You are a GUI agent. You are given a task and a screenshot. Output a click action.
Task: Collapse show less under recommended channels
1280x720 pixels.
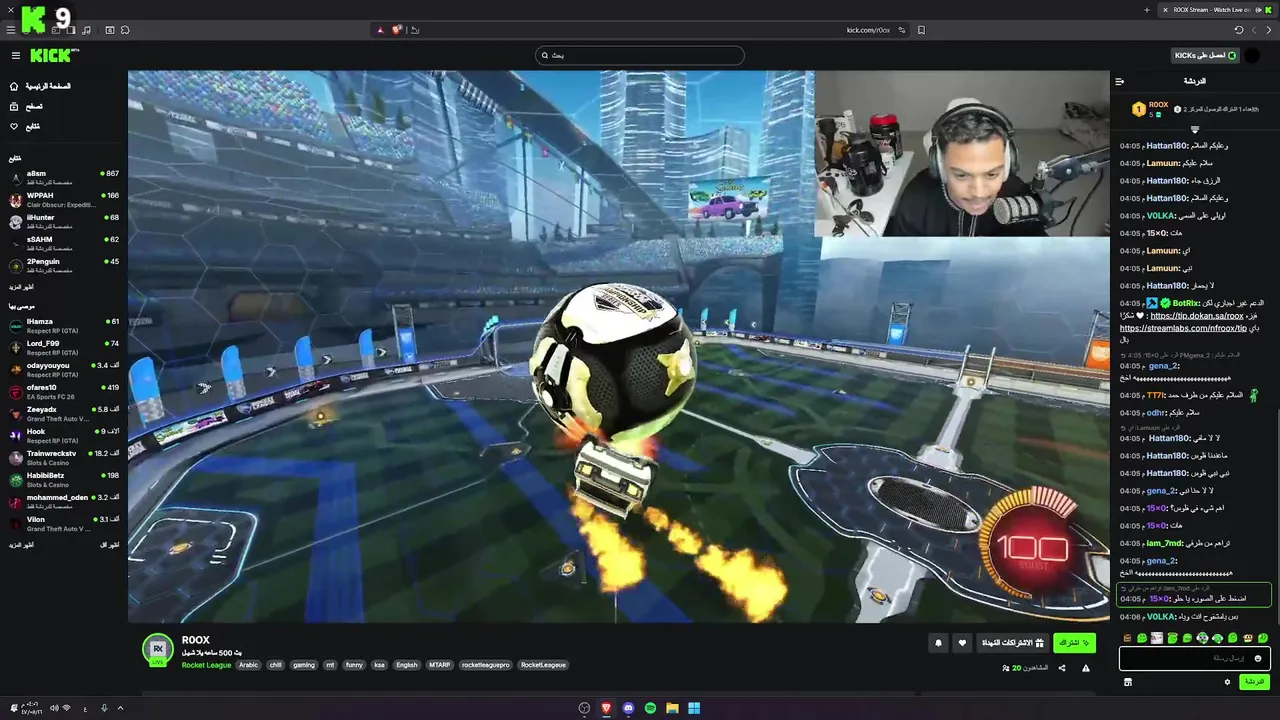(x=110, y=545)
